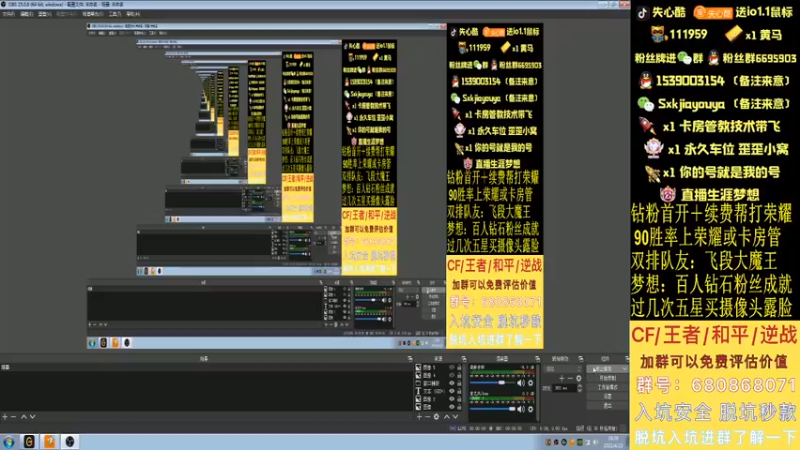This screenshot has width=800, height=450.
Task: Open the Help (帮助) menu
Action: pos(133,14)
